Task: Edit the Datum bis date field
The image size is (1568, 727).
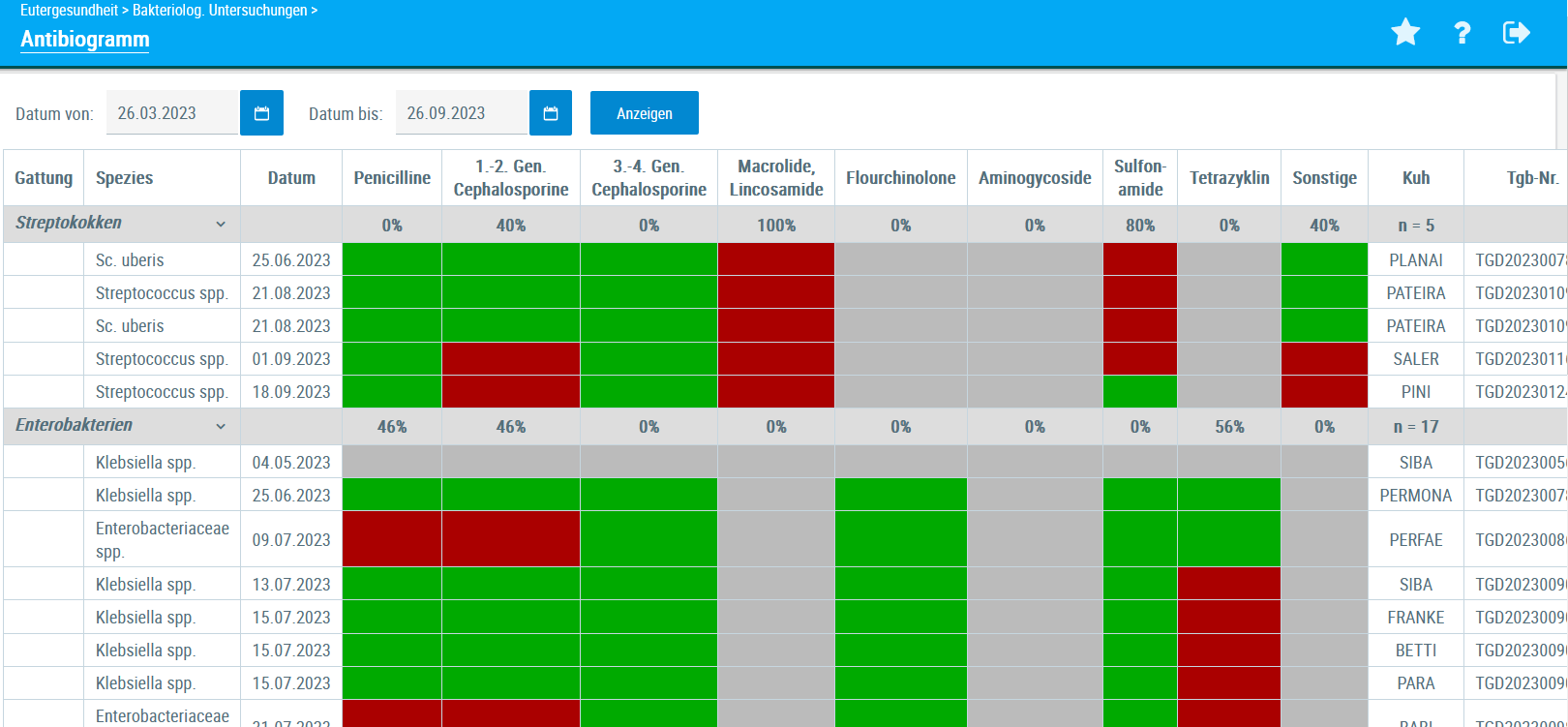Action: pyautogui.click(x=461, y=113)
